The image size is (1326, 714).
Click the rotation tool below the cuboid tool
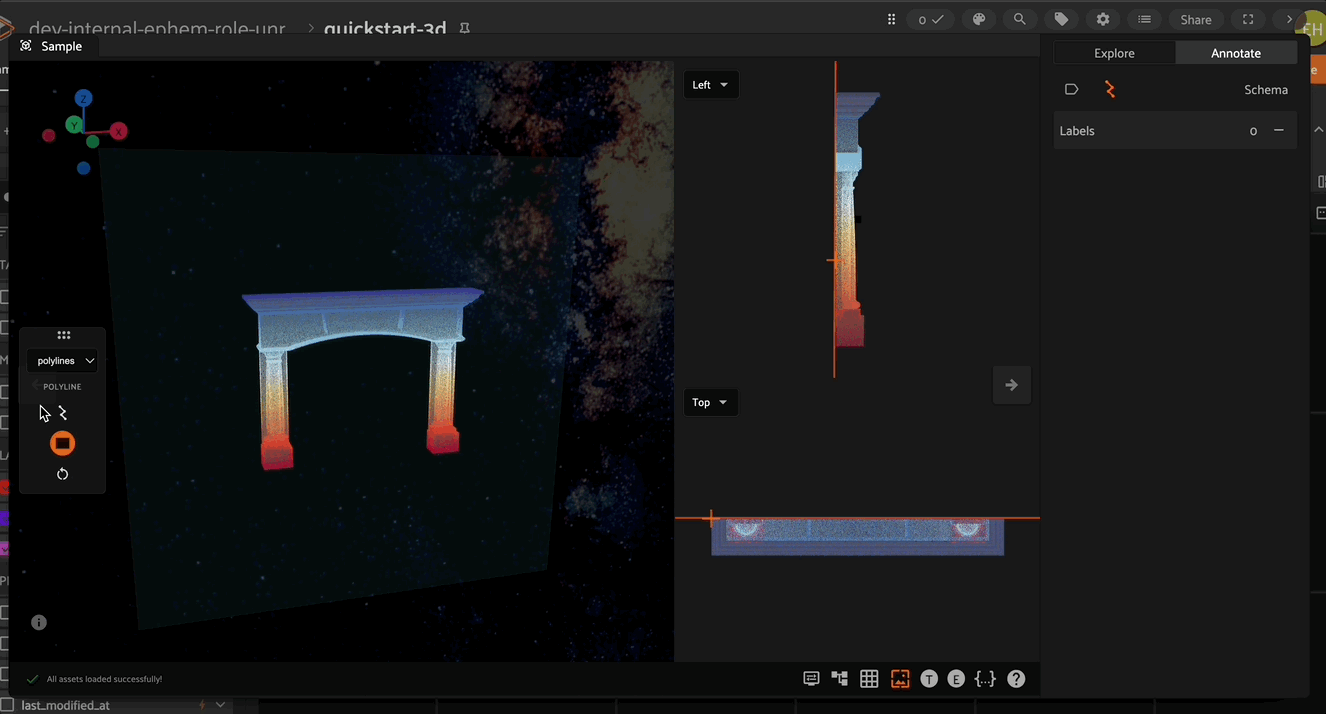[62, 473]
